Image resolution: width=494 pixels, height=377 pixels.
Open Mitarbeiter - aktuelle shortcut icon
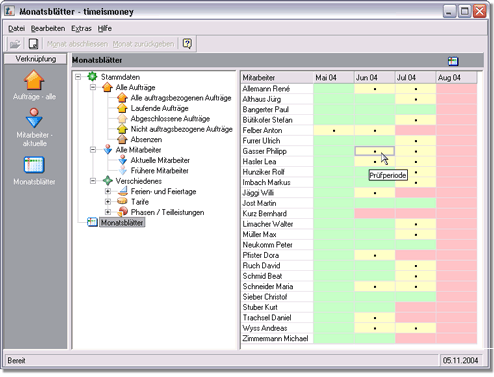pyautogui.click(x=34, y=118)
